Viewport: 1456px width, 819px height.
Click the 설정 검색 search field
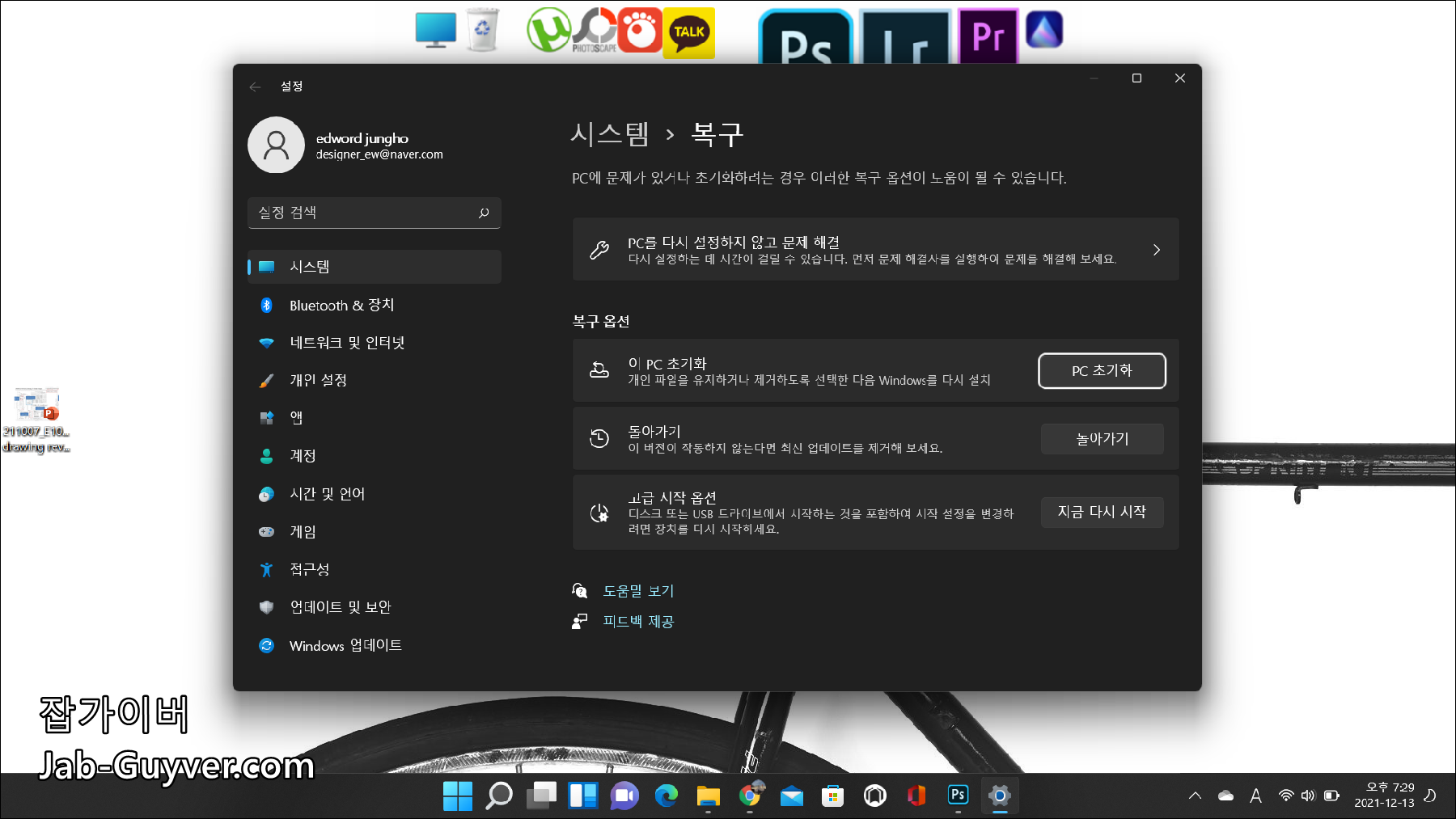click(374, 213)
